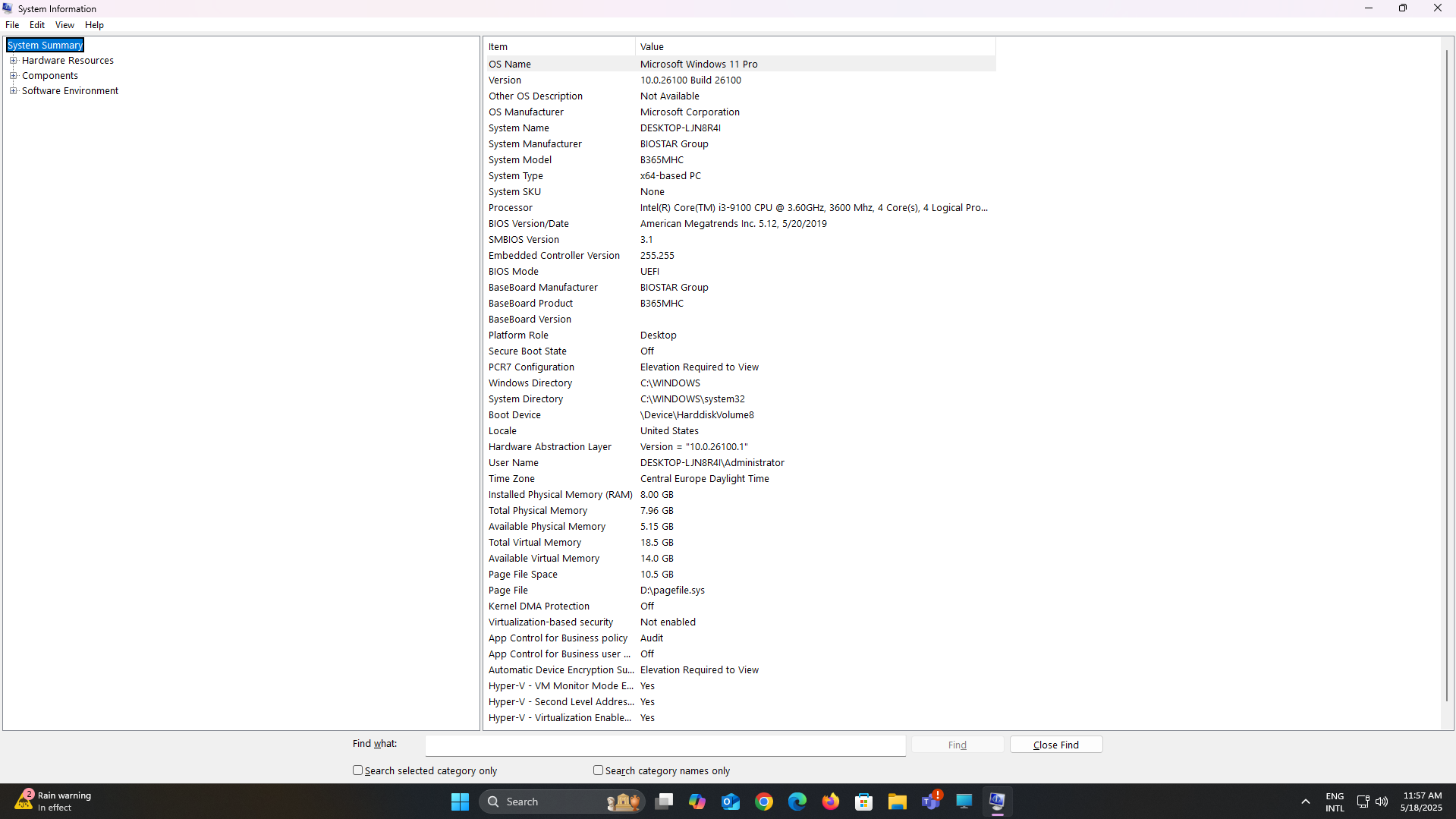The image size is (1456, 819).
Task: Open the monitor app icon on the taskbar
Action: (964, 802)
